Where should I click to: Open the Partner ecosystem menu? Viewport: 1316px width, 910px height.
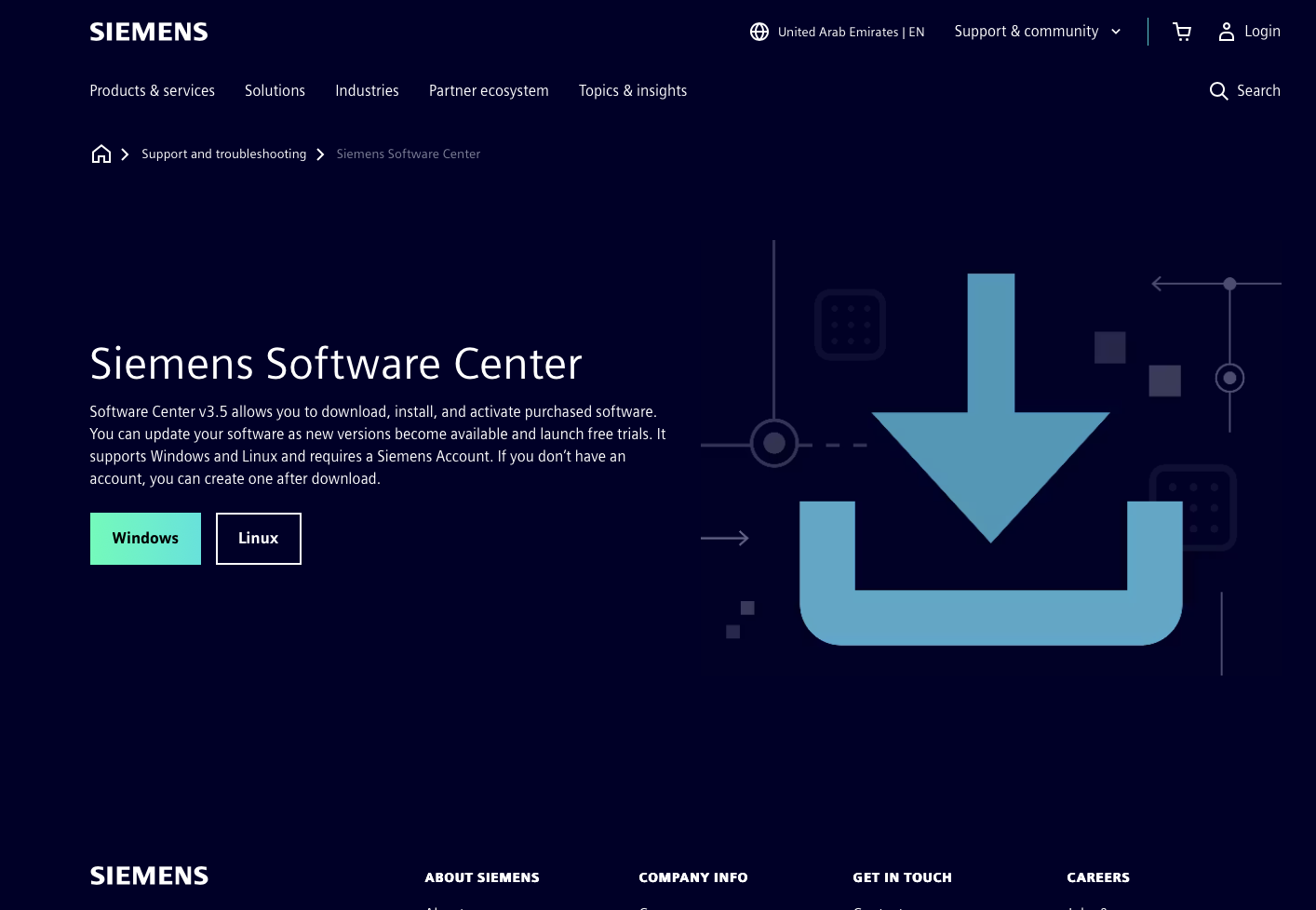(x=489, y=90)
